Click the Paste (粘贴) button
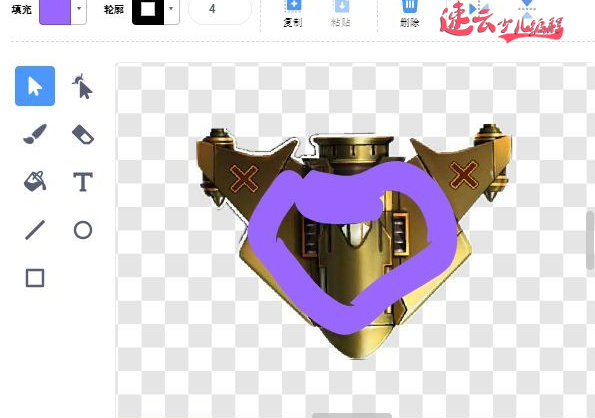Viewport: 595px width, 418px height. tap(340, 13)
